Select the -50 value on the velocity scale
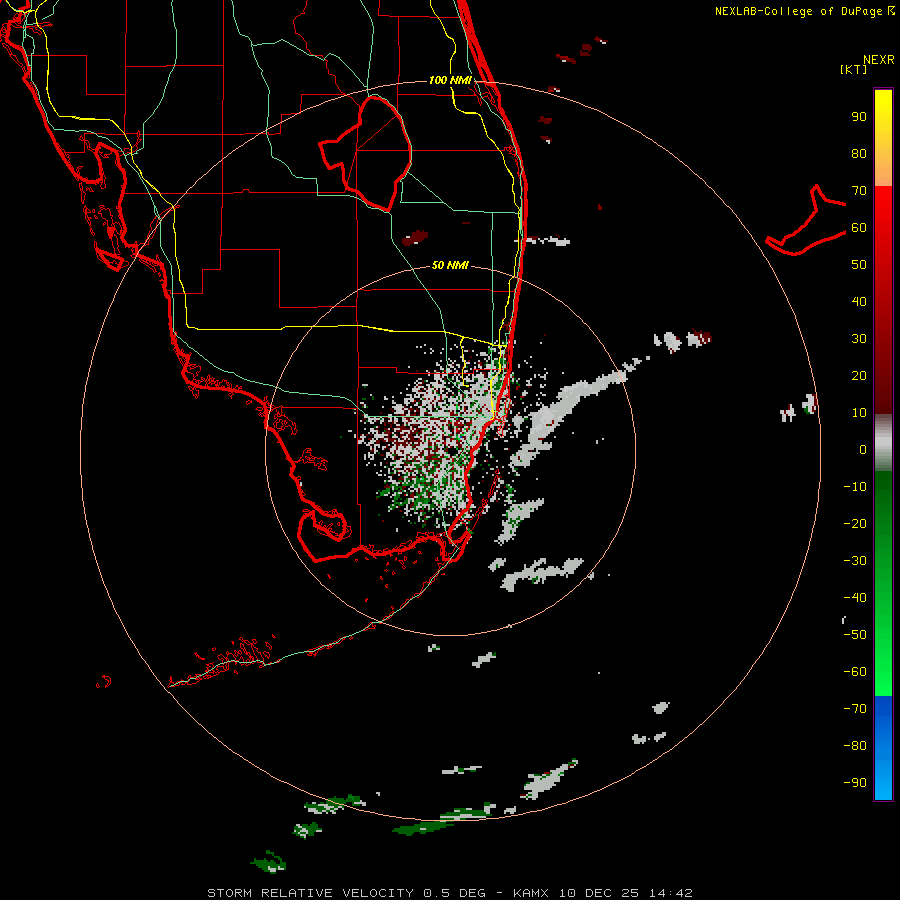This screenshot has height=900, width=900. click(855, 634)
